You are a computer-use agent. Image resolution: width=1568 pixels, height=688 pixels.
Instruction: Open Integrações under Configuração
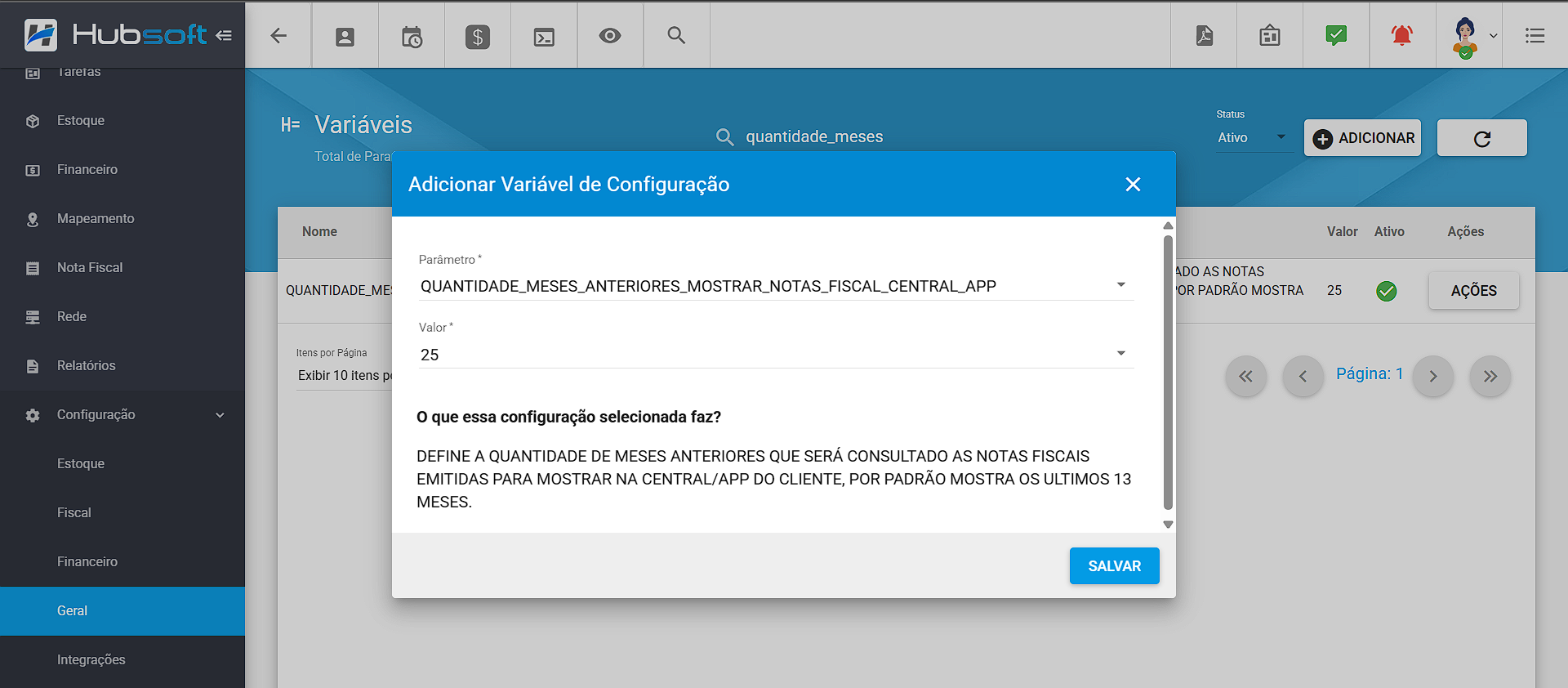pos(122,660)
